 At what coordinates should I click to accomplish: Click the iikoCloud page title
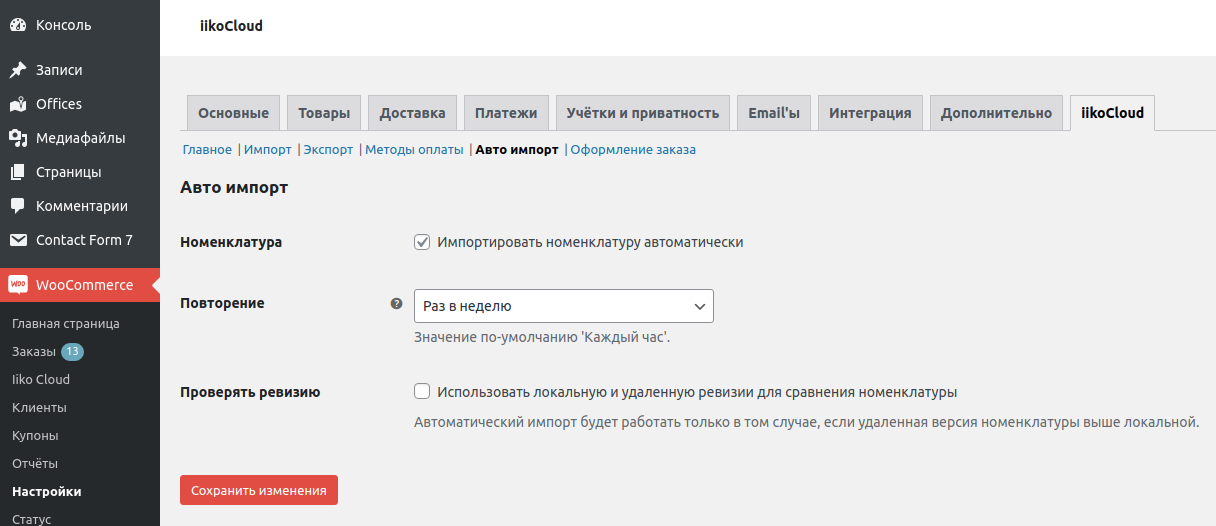pyautogui.click(x=231, y=26)
